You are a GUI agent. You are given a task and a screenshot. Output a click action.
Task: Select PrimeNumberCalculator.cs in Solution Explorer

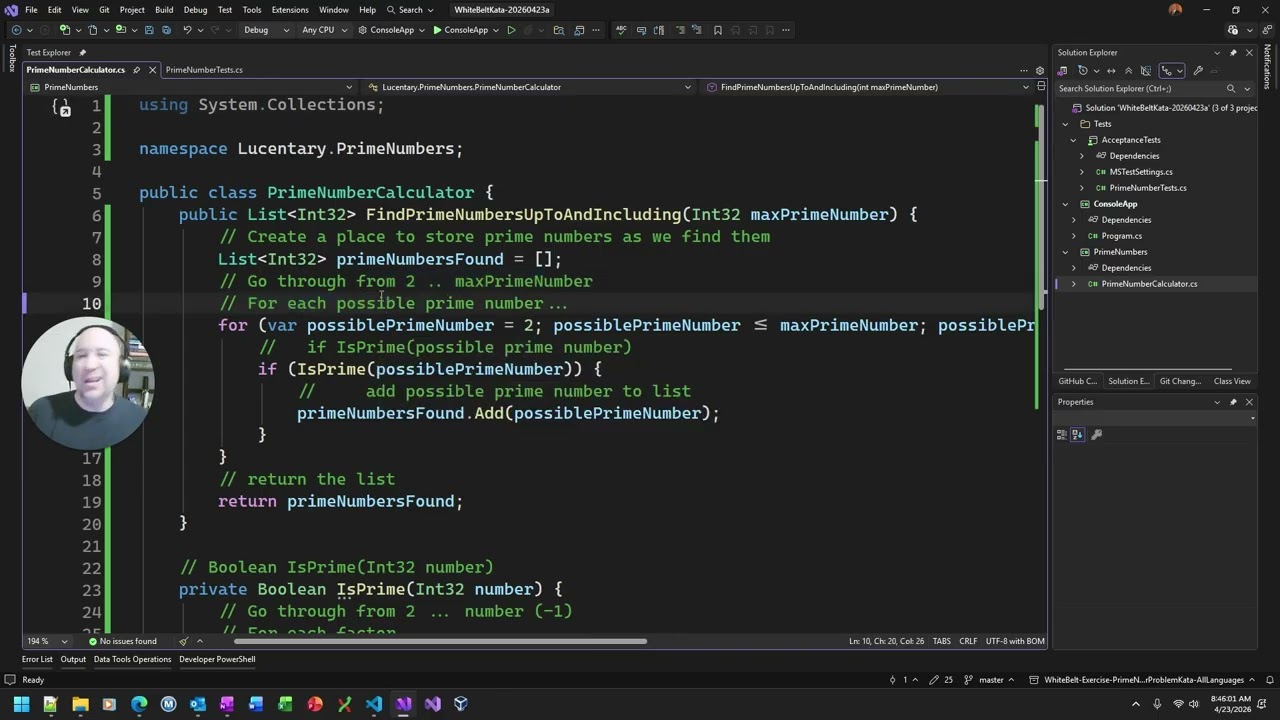pos(1149,284)
